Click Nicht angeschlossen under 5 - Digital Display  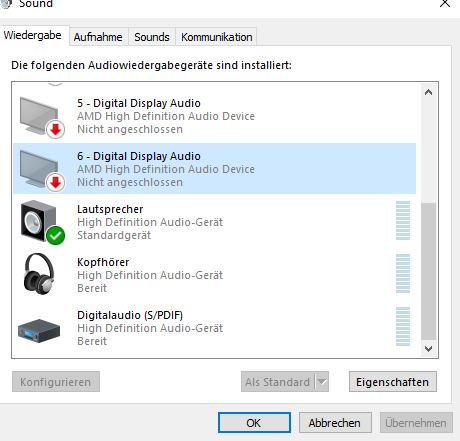[x=130, y=129]
